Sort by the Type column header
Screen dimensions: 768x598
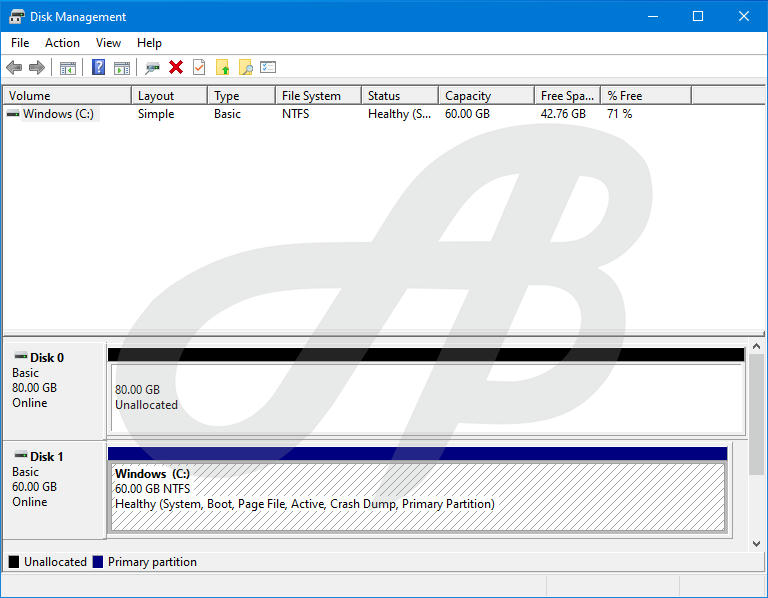241,96
